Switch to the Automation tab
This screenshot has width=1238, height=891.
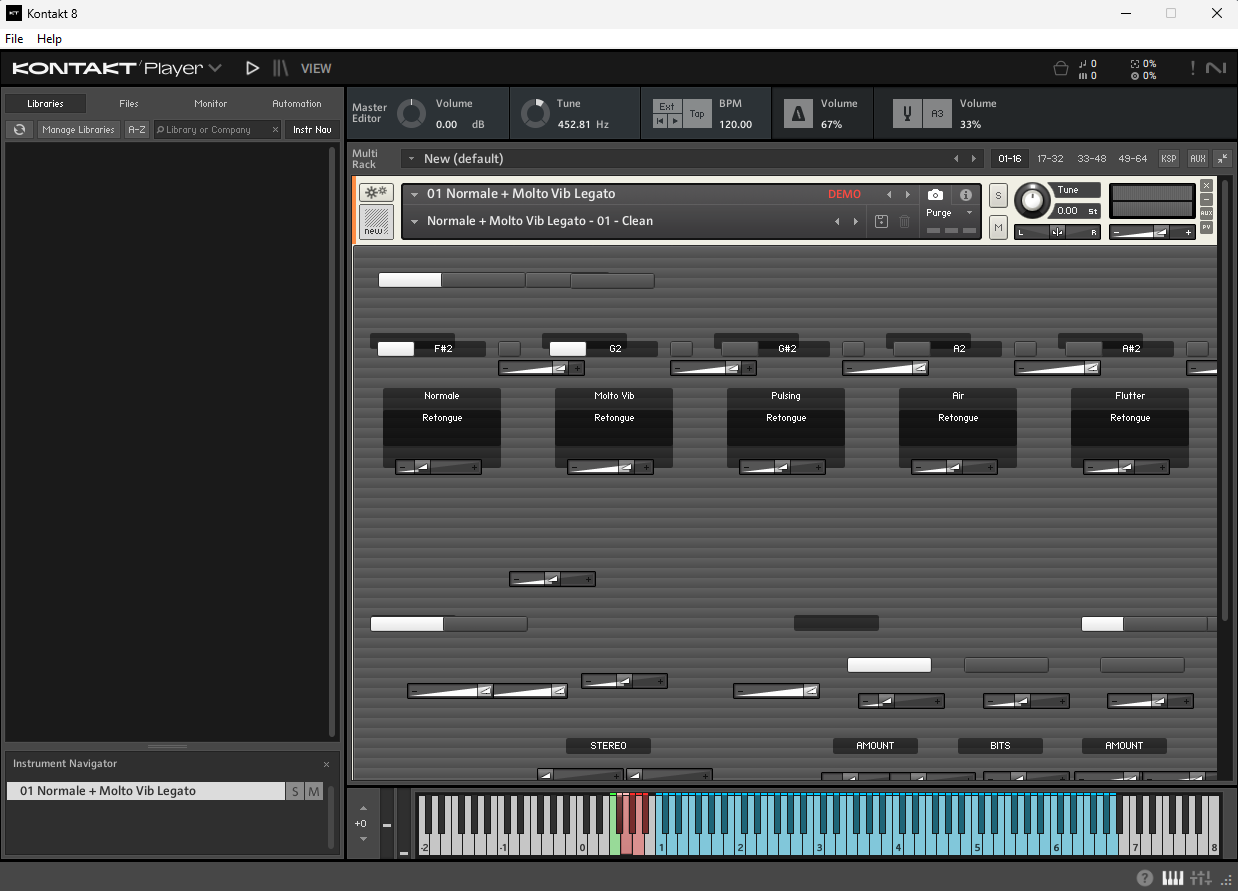pos(297,104)
